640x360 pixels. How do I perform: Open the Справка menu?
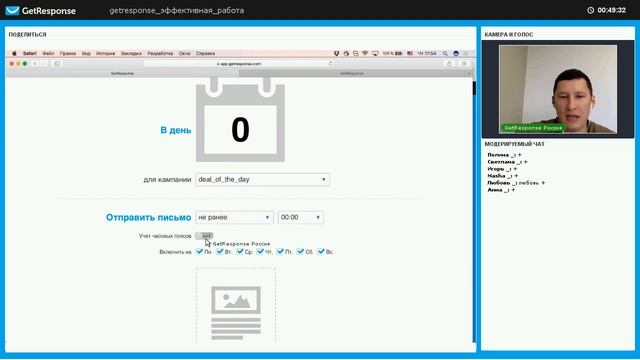pyautogui.click(x=205, y=53)
